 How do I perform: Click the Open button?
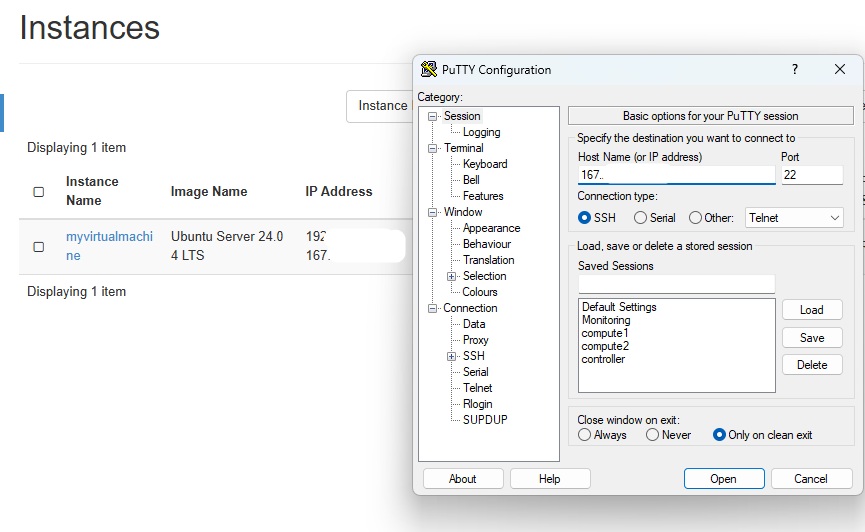point(724,478)
